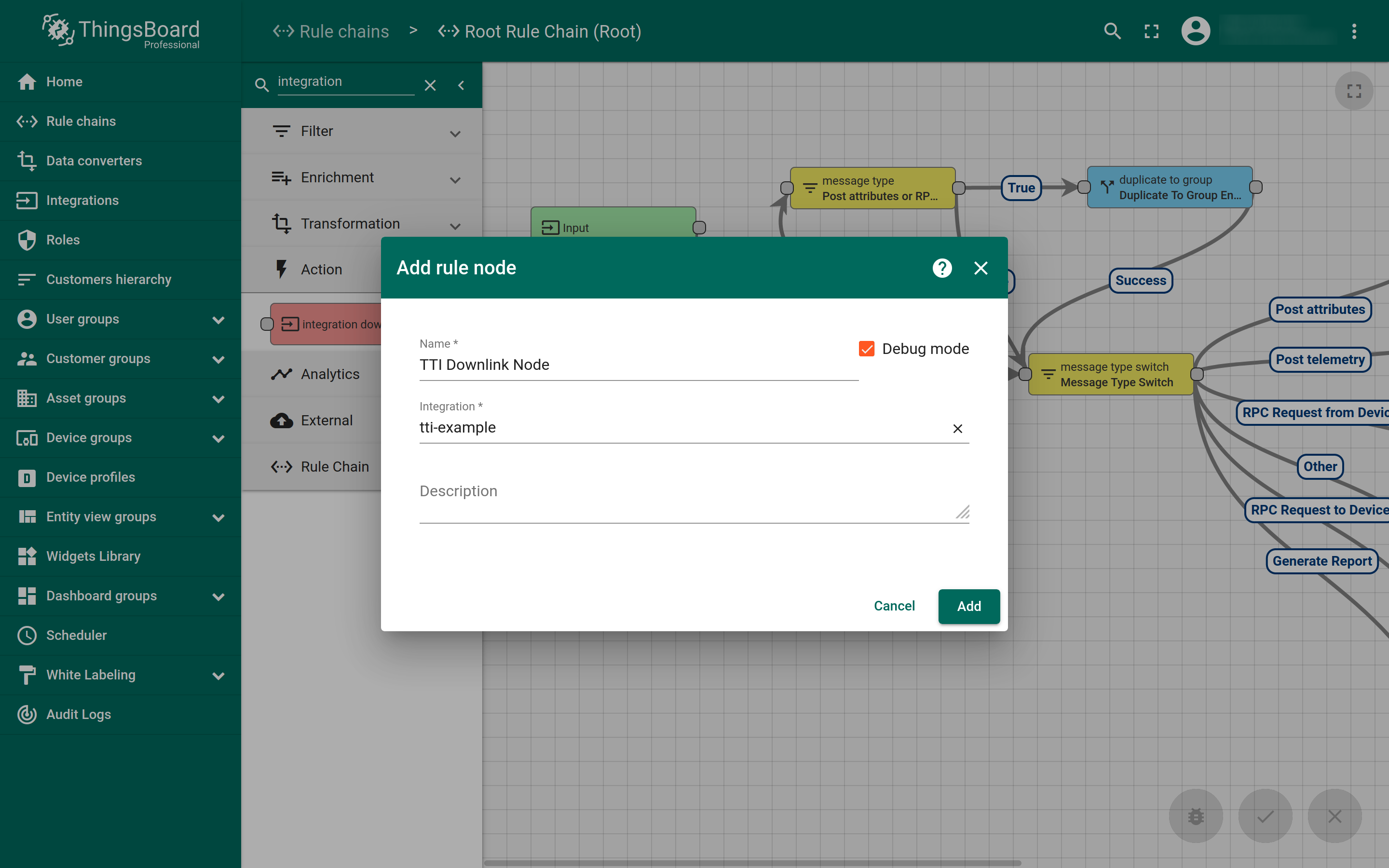Clear the integration search filter
The height and width of the screenshot is (868, 1389).
pos(430,85)
